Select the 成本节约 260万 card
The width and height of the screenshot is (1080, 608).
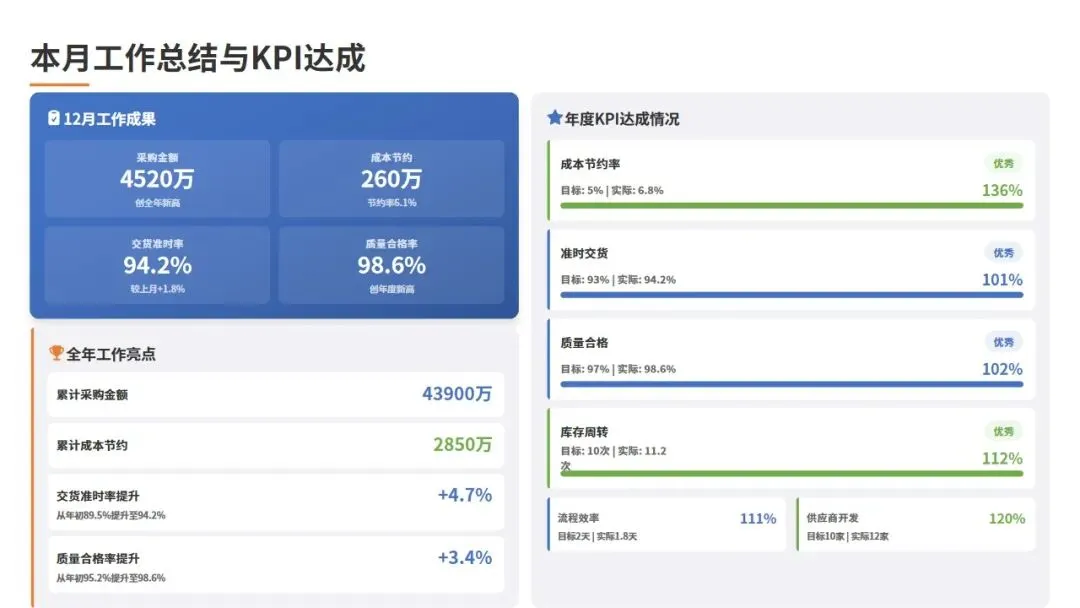pos(391,179)
